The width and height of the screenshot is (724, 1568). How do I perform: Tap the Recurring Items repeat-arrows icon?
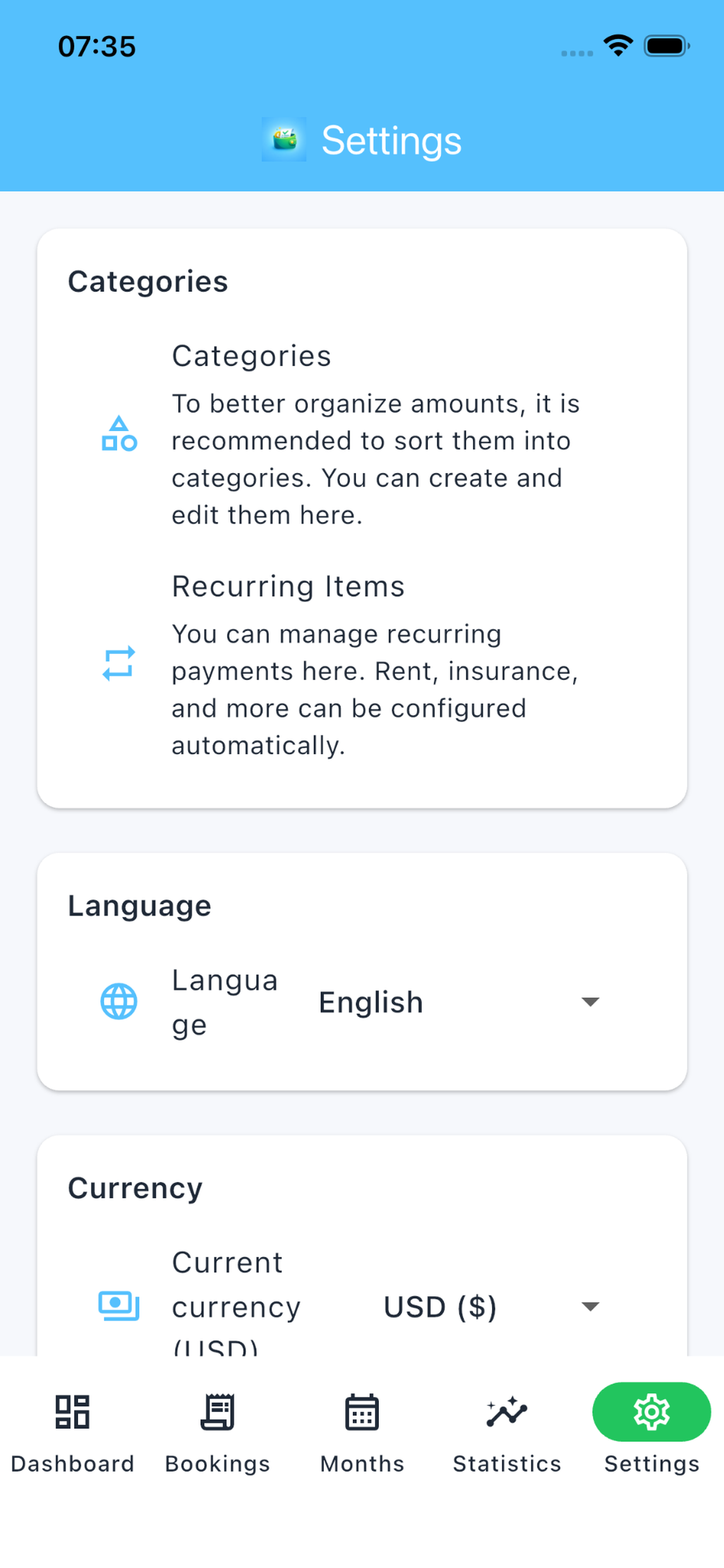click(119, 663)
